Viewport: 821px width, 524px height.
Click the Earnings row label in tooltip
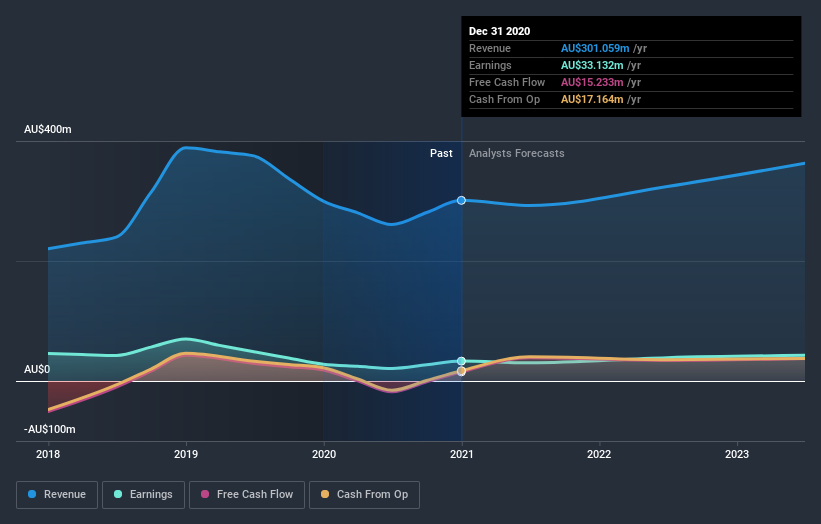point(490,65)
